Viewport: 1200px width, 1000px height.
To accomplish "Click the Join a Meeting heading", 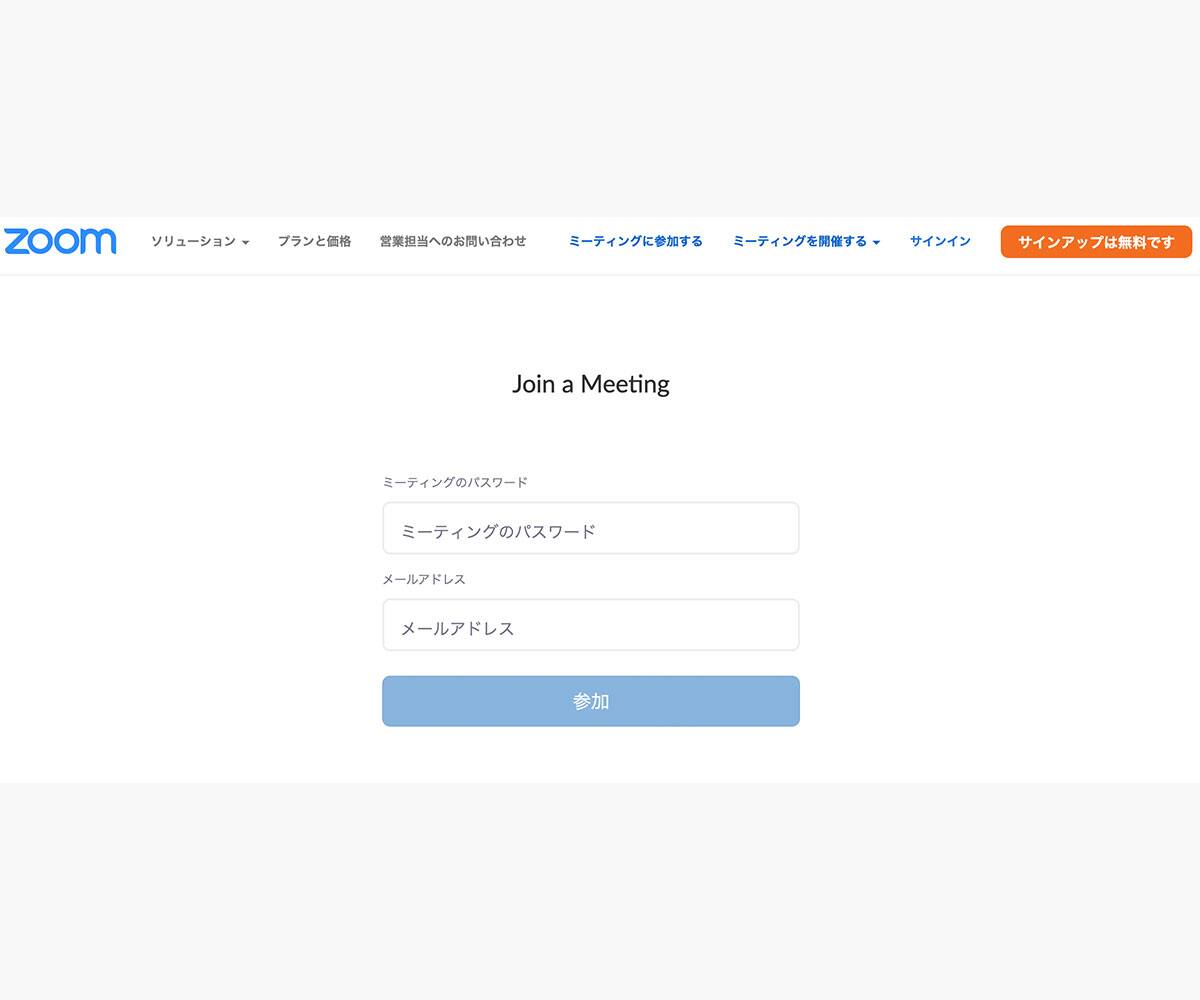I will coord(590,384).
